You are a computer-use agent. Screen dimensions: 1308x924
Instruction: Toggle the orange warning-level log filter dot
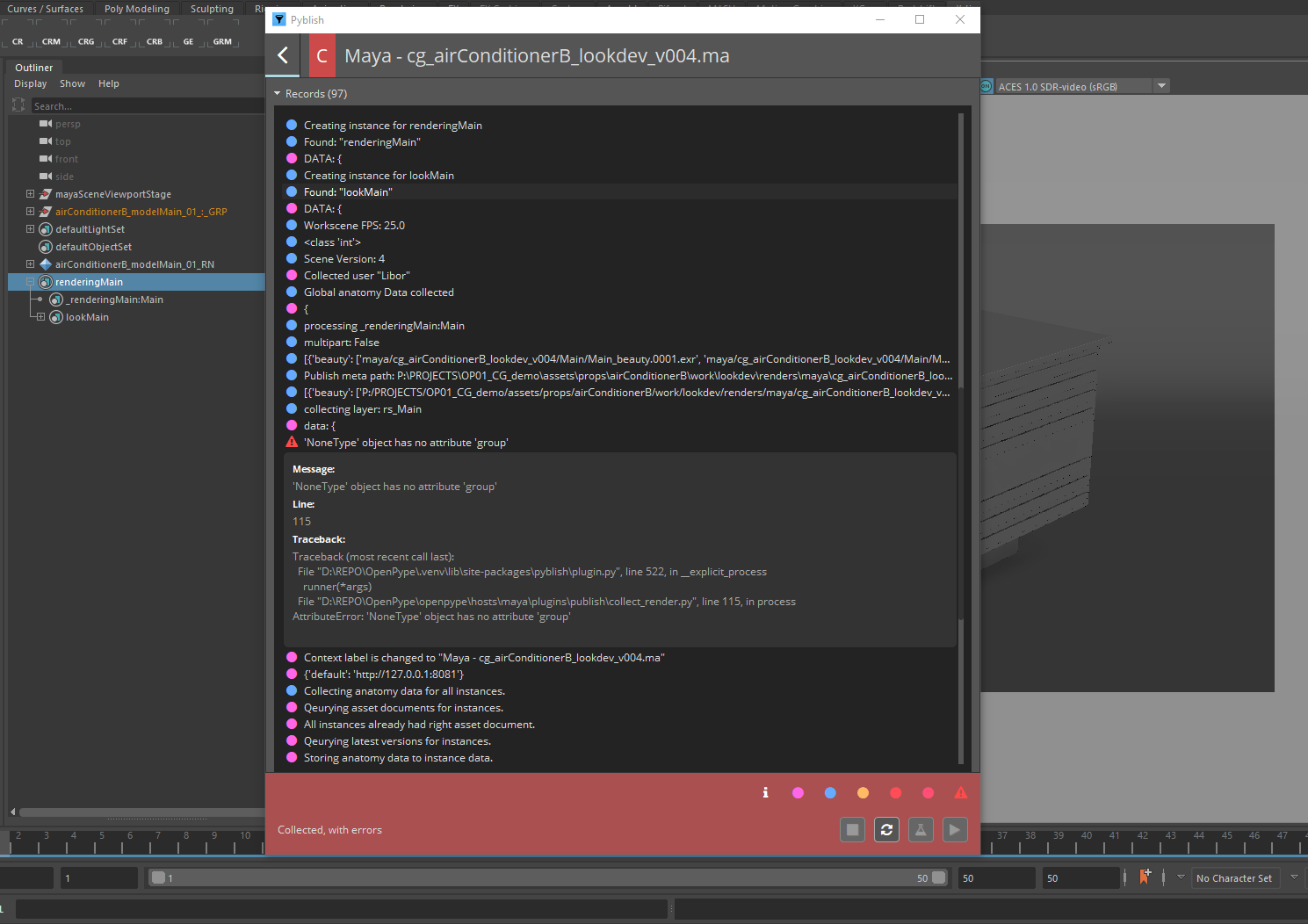click(x=863, y=792)
